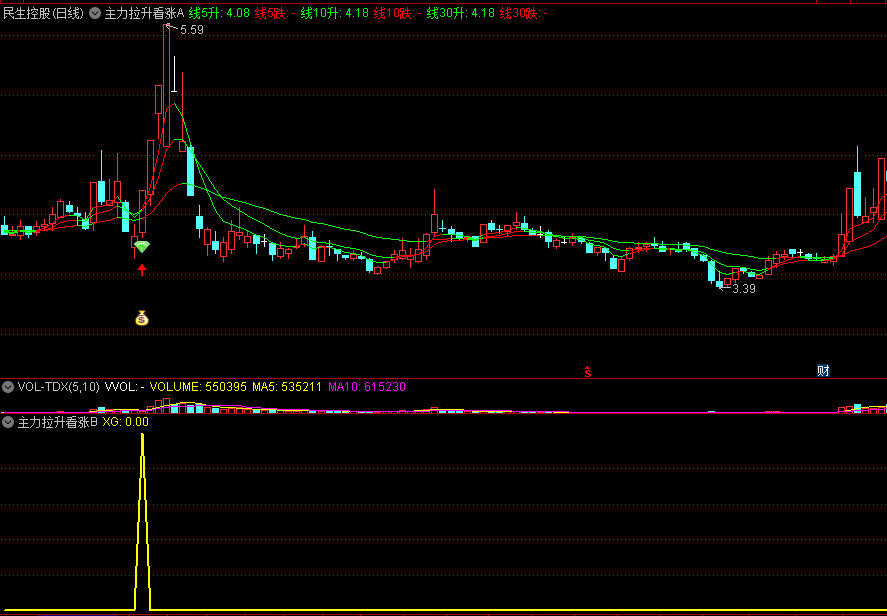
Task: Click the 财 financial report marker
Action: tap(823, 371)
